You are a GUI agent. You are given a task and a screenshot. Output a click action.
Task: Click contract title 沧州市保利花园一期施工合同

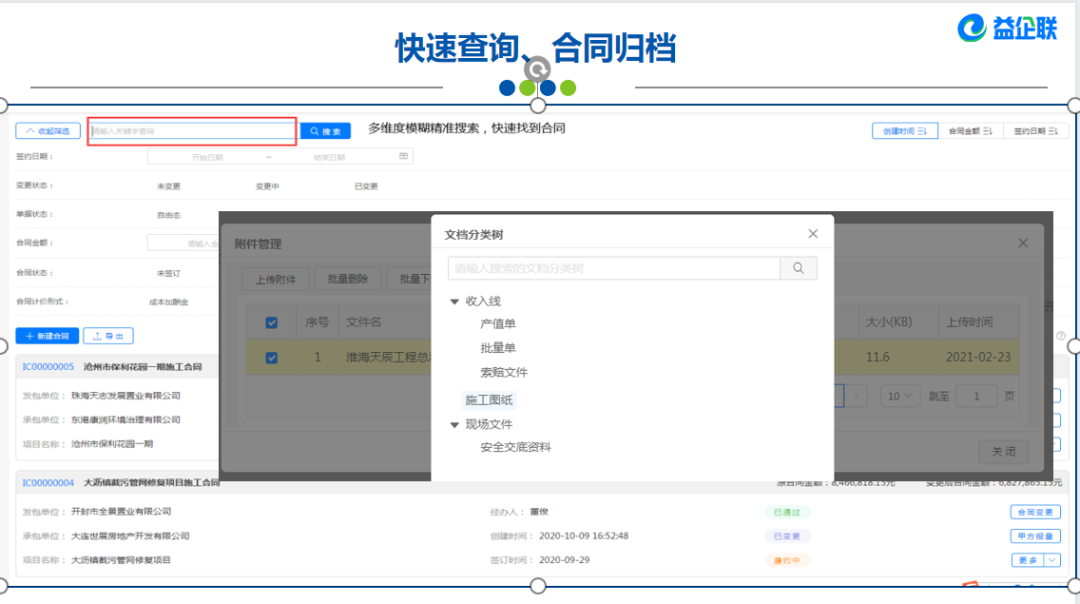point(143,367)
